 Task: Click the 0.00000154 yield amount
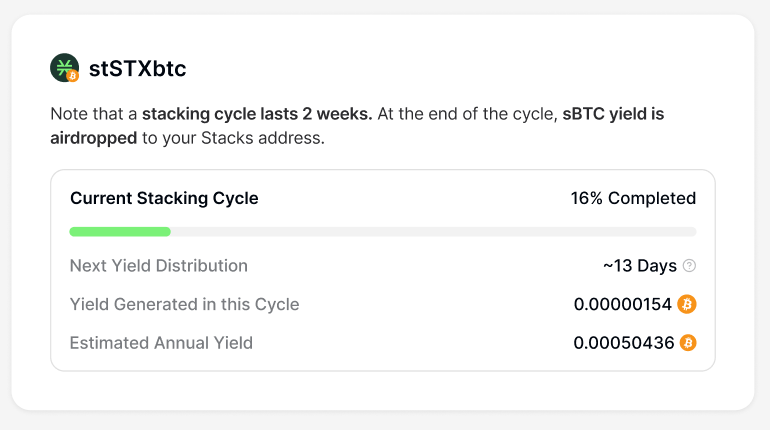[x=623, y=304]
